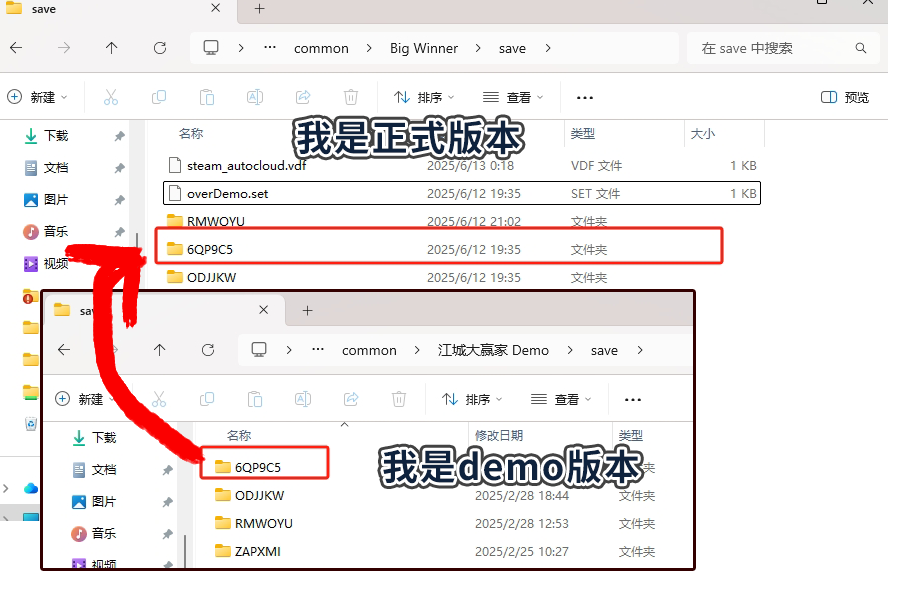The height and width of the screenshot is (600, 898).
Task: Click the Big Winner breadcrumb segment
Action: click(426, 48)
